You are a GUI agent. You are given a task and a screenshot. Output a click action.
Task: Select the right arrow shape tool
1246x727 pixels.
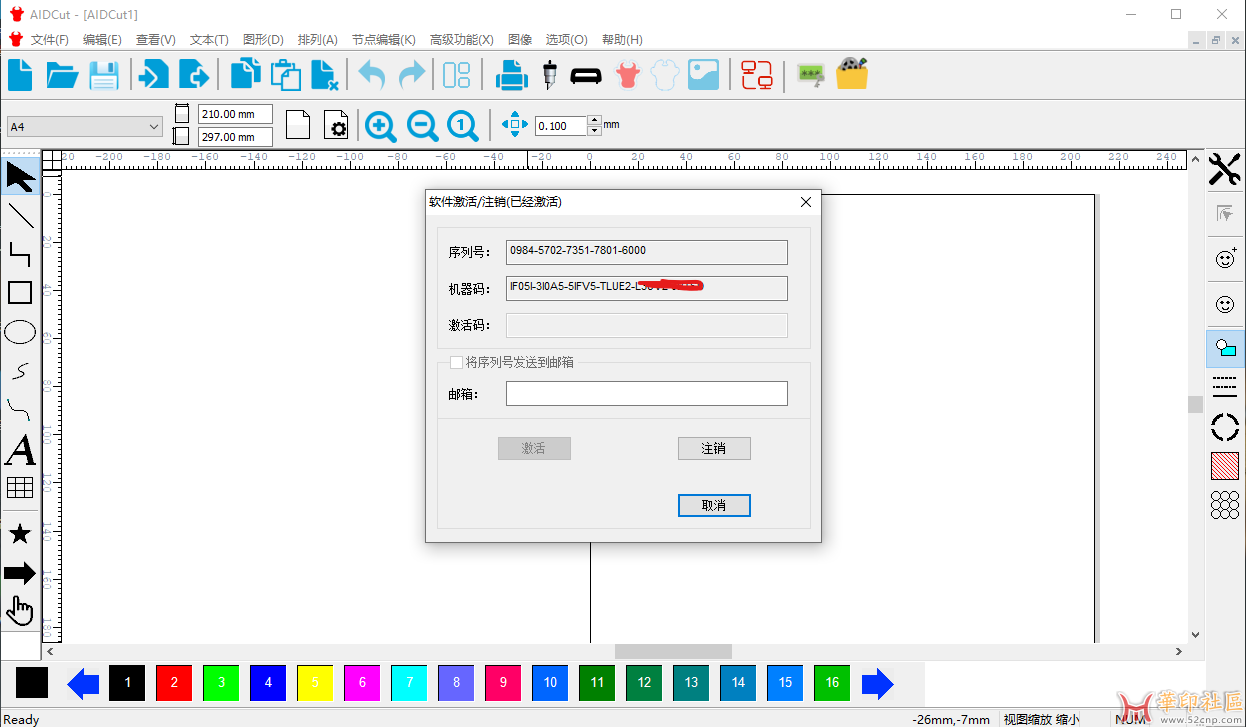tap(20, 573)
